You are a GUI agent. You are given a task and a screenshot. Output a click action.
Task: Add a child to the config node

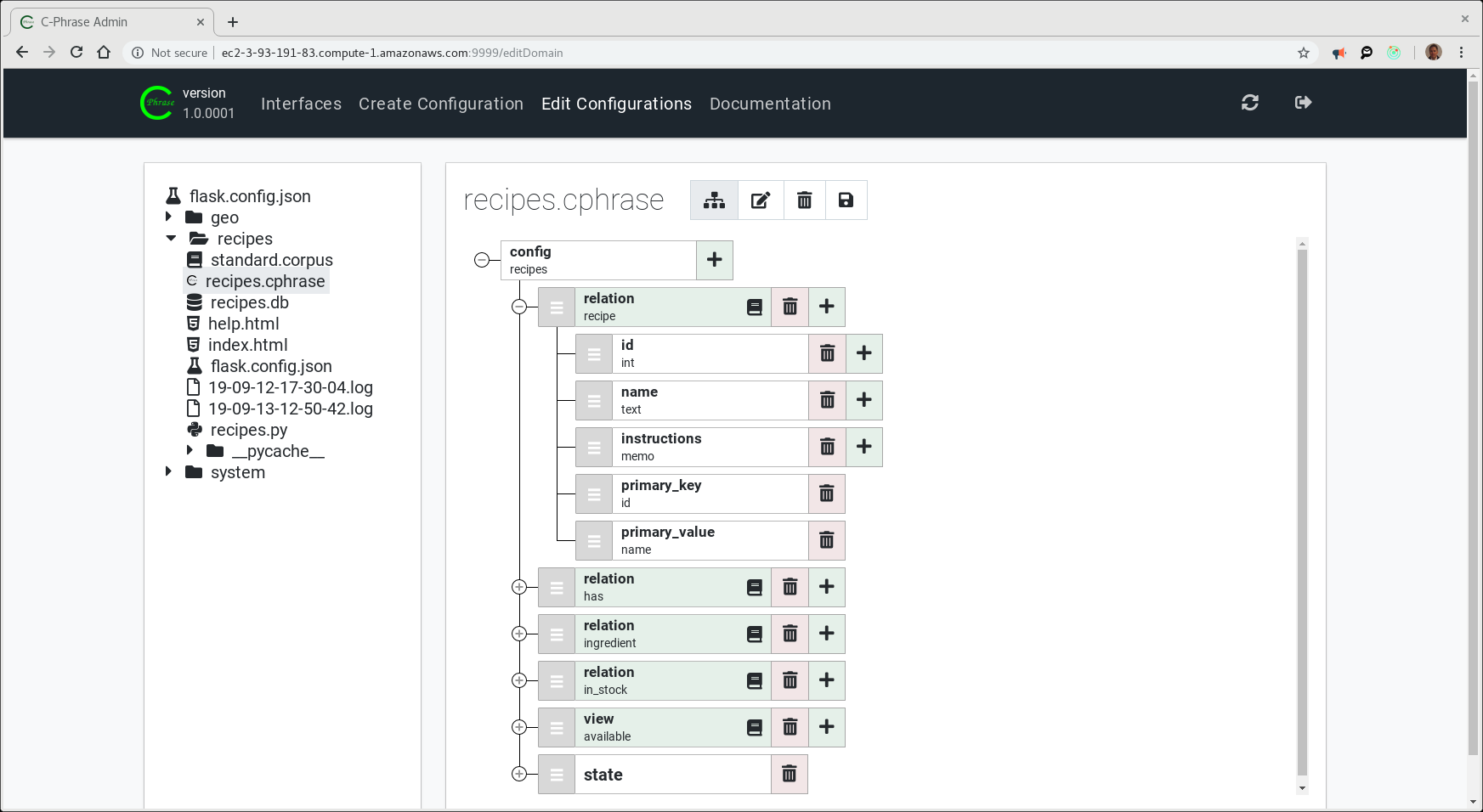[x=714, y=260]
